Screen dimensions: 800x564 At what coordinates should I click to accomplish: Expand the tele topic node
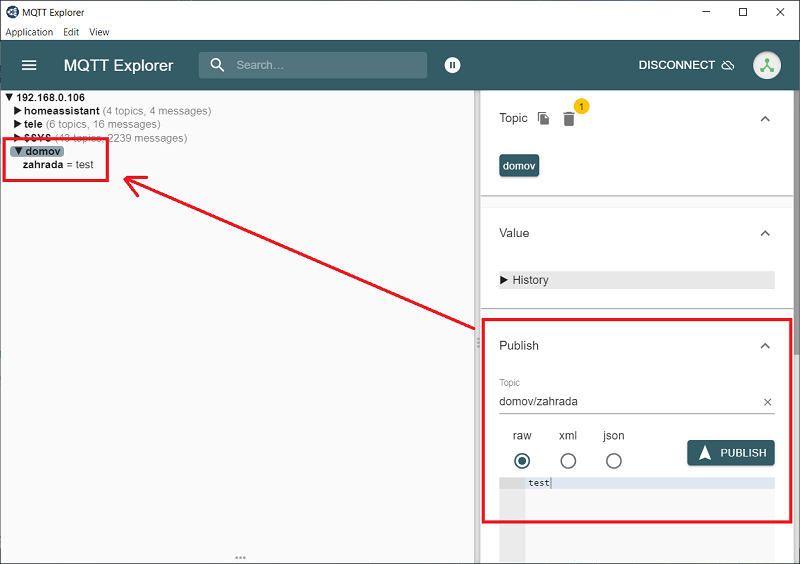[x=17, y=124]
